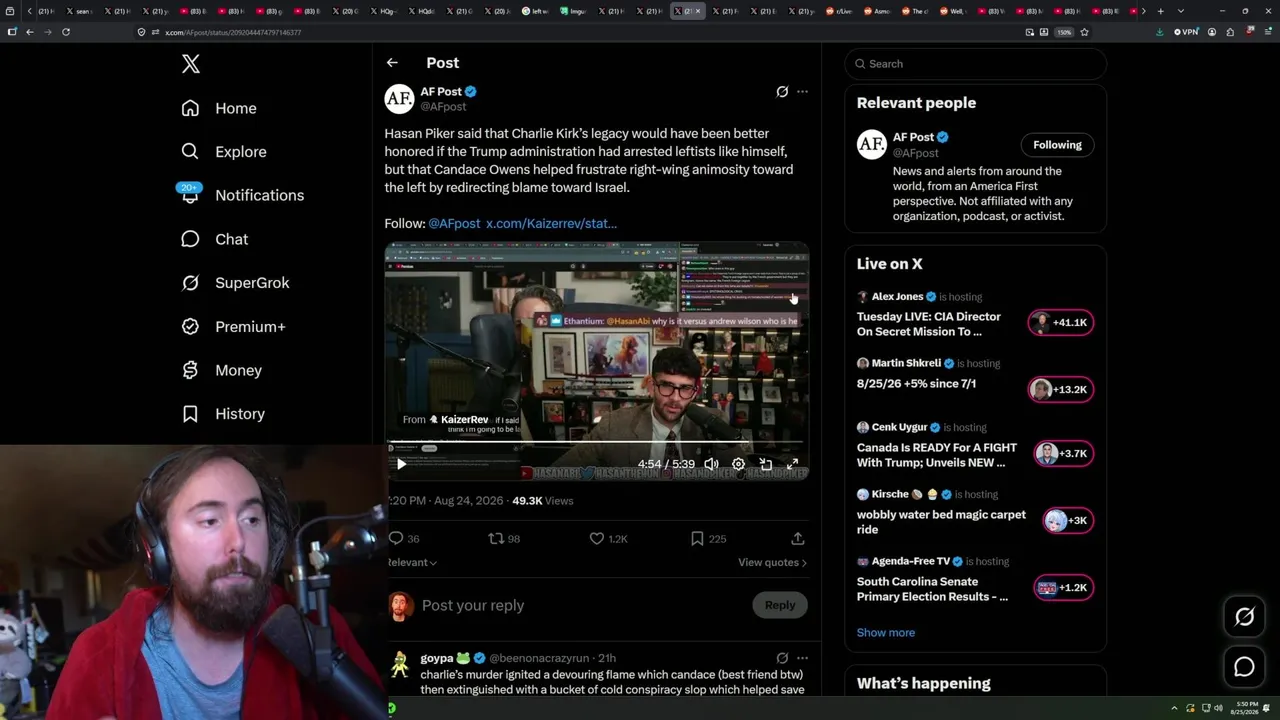The image size is (1280, 720).
Task: Navigate back in browser toolbar
Action: coord(30,32)
